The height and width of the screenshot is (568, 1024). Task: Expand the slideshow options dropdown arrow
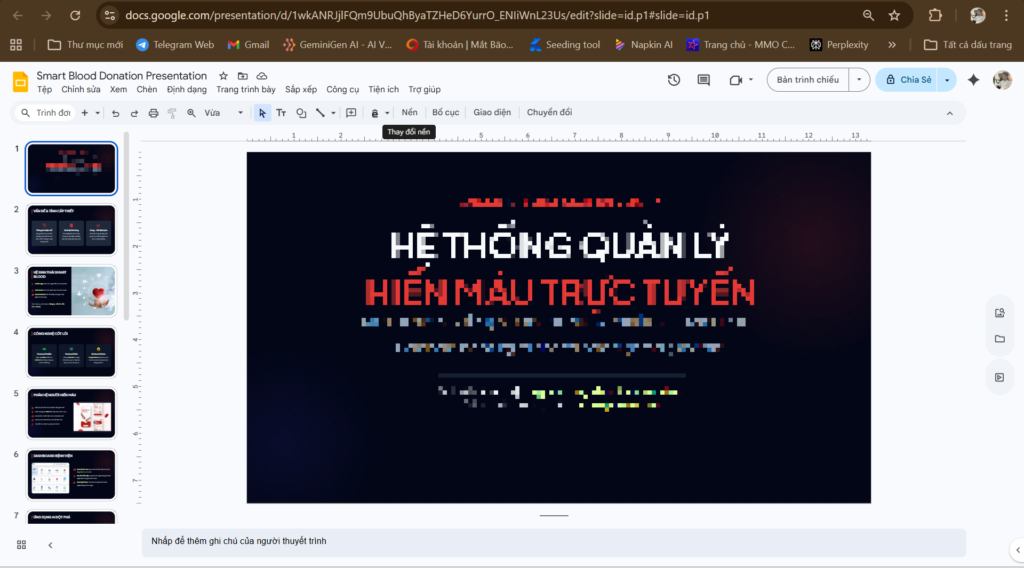859,80
